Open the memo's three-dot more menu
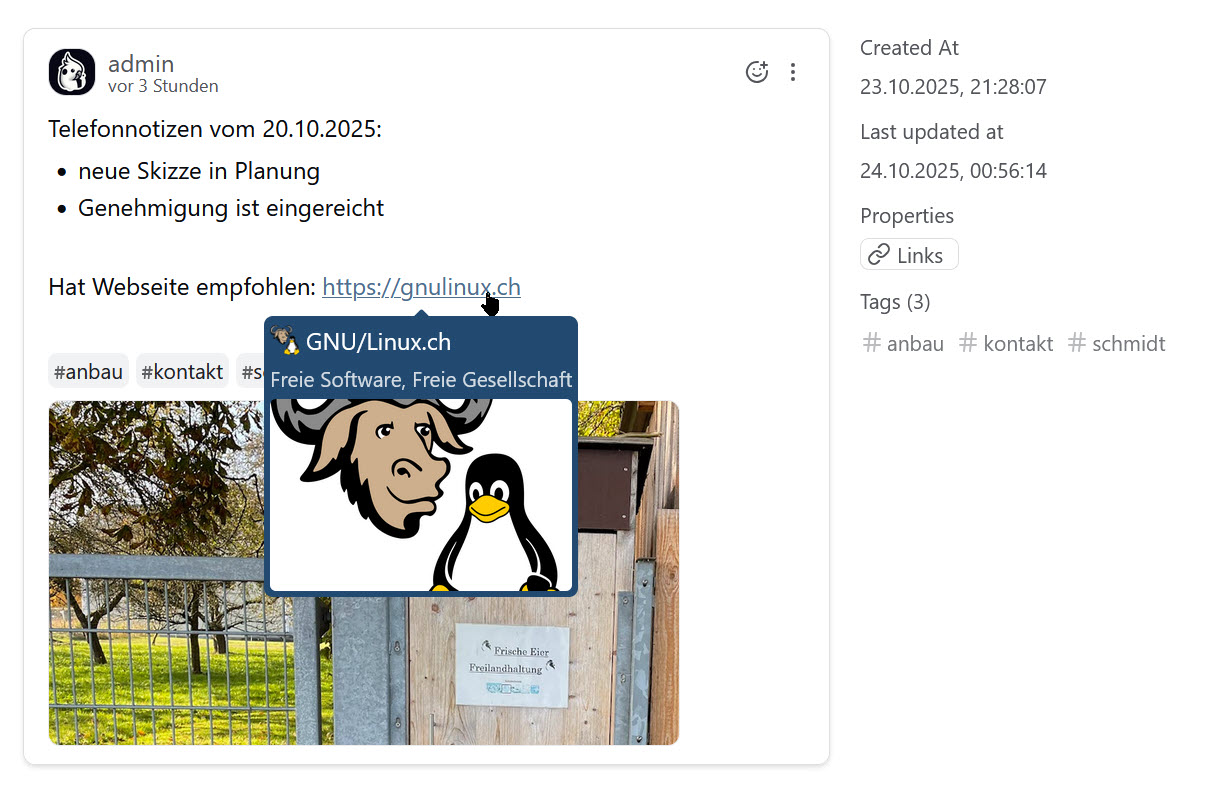This screenshot has width=1217, height=790. click(x=793, y=72)
